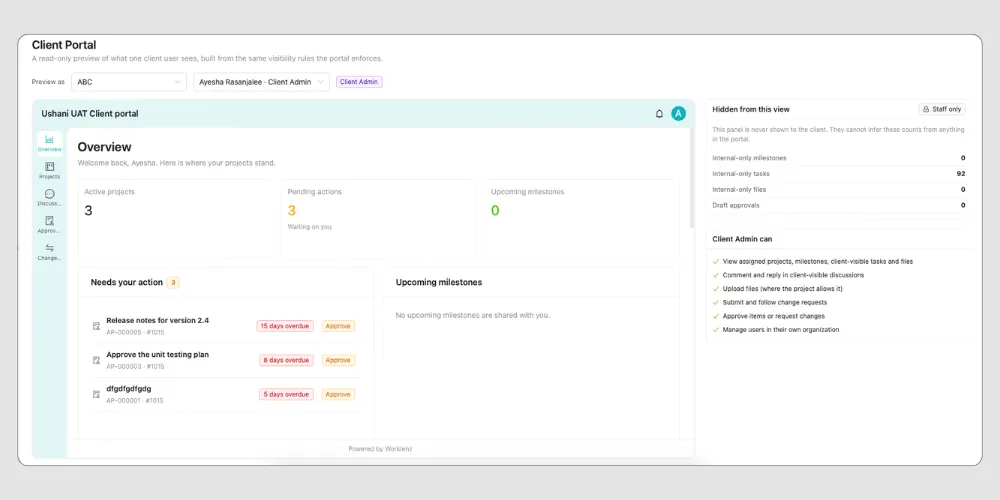Open Discussions from the portal sidebar
This screenshot has height=500, width=1000.
click(x=50, y=198)
